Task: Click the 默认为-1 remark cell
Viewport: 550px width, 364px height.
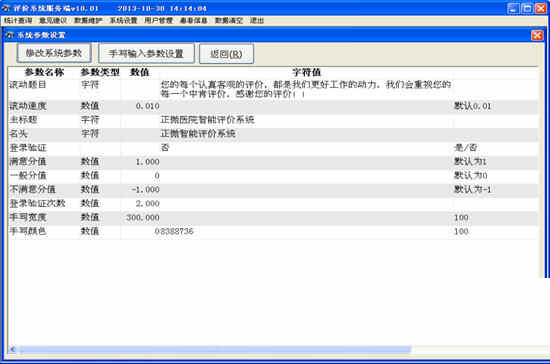Action: [x=473, y=189]
